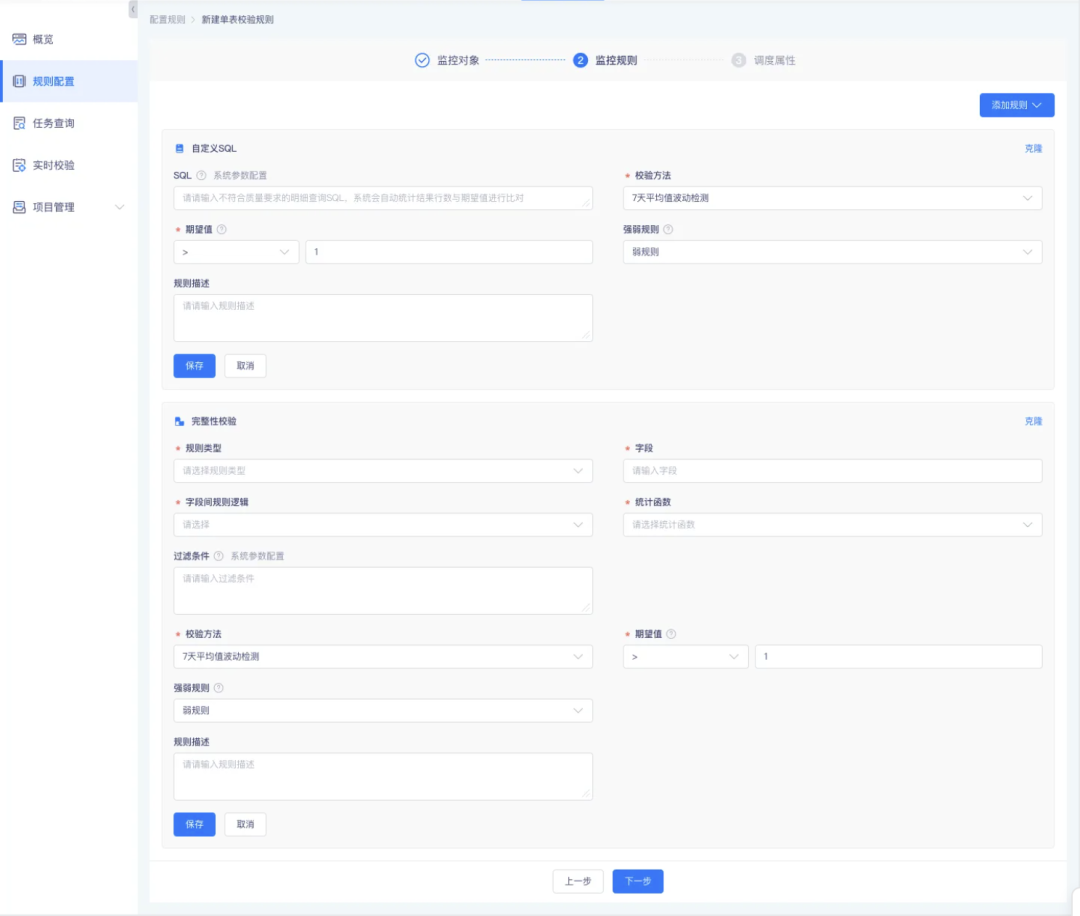The width and height of the screenshot is (1080, 916).
Task: Click the completed 监控对象 step check icon
Action: pyautogui.click(x=422, y=61)
